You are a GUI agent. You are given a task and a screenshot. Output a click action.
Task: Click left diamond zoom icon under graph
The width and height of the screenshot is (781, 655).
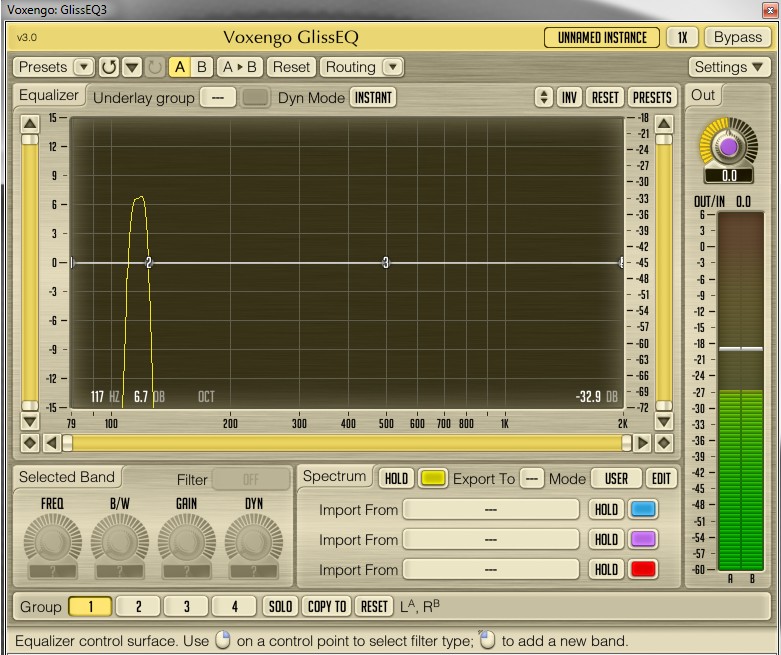(30, 443)
